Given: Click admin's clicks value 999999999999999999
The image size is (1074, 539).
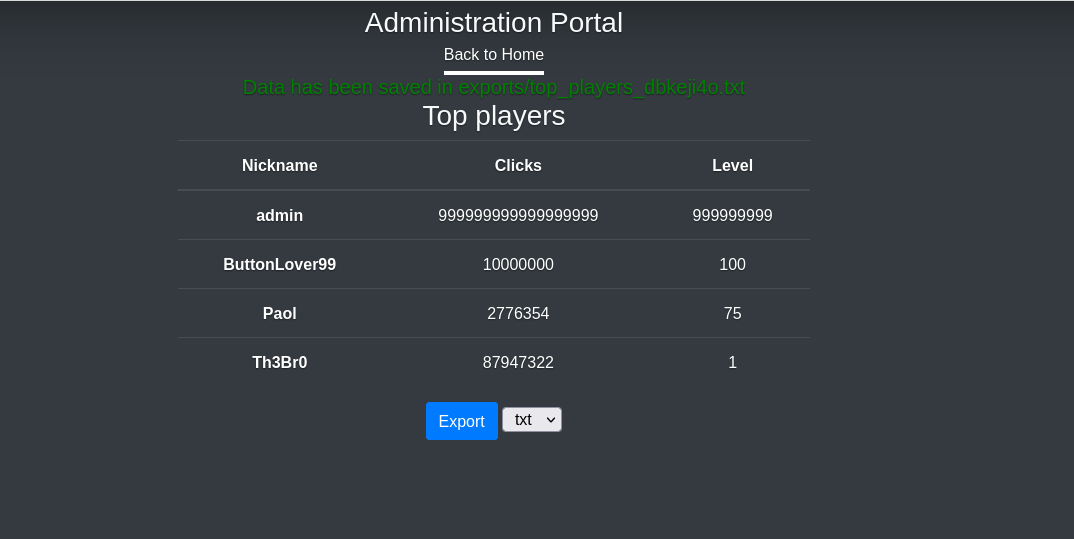Looking at the screenshot, I should [x=518, y=215].
